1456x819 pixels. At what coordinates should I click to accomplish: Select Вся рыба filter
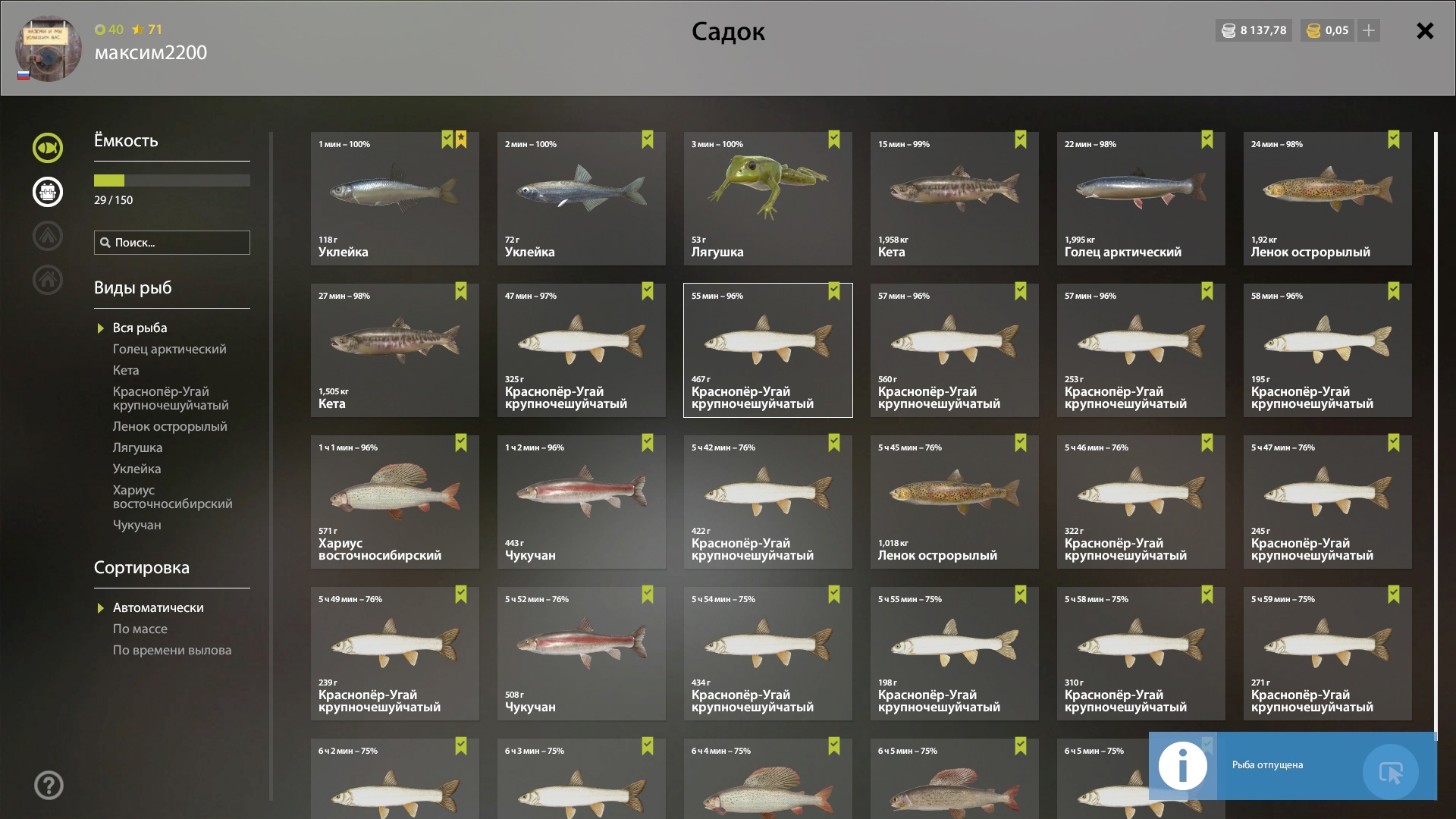pos(140,328)
